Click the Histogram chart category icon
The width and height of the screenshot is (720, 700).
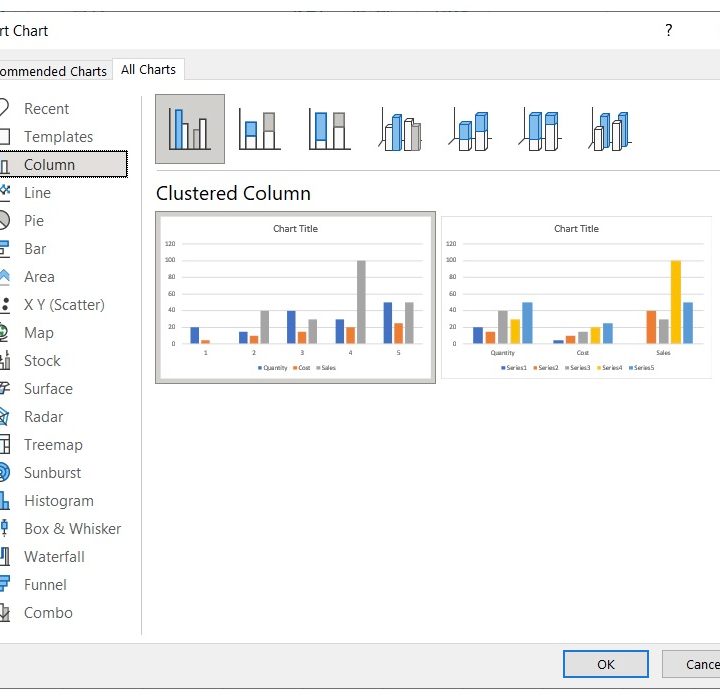pyautogui.click(x=5, y=501)
